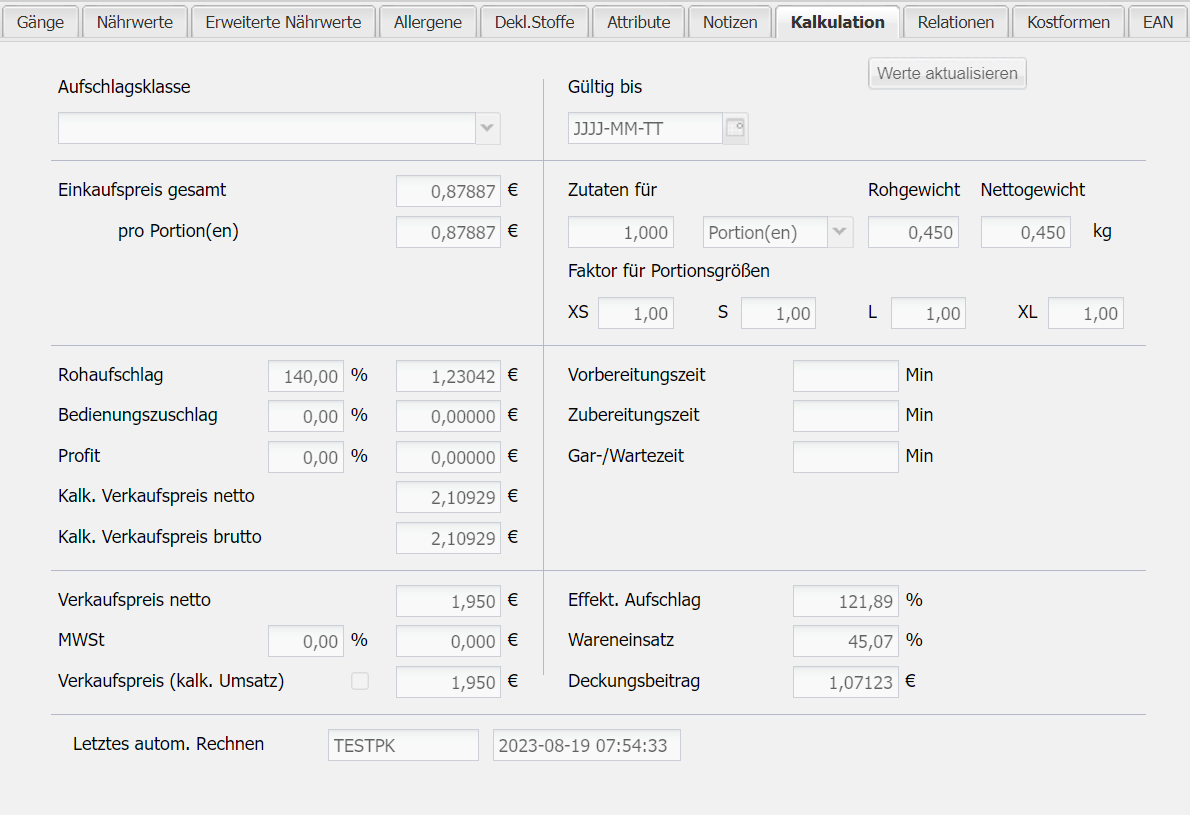Focus the Rohaufschlag percentage field
This screenshot has height=815, width=1190.
point(306,376)
